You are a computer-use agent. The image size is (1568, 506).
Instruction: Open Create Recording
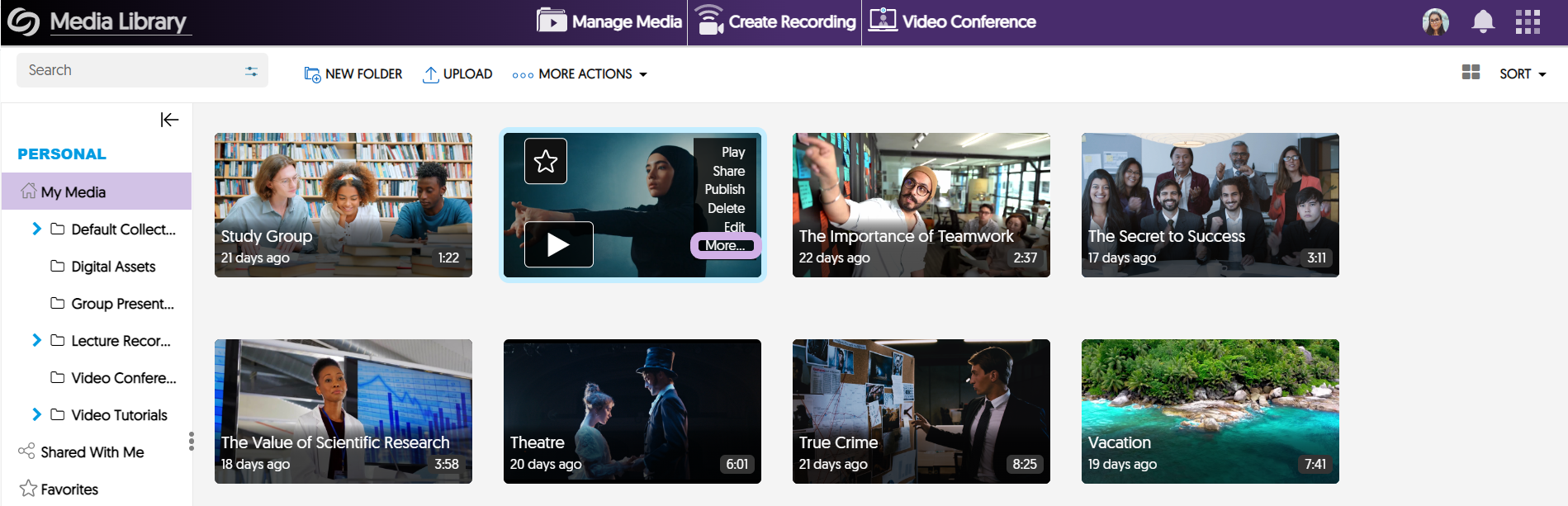[775, 21]
